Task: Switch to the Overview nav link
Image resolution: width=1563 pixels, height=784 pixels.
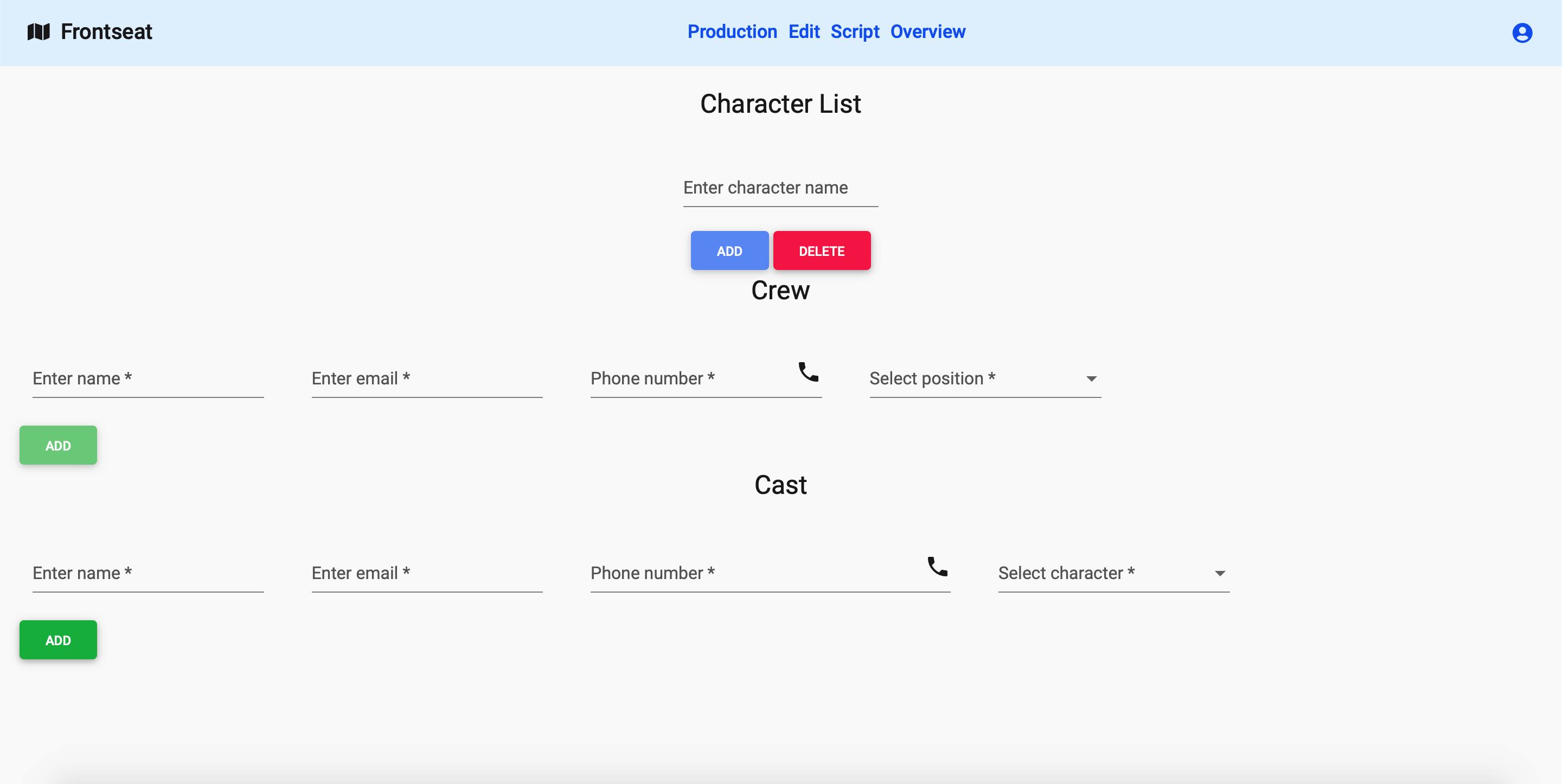Action: click(x=927, y=31)
